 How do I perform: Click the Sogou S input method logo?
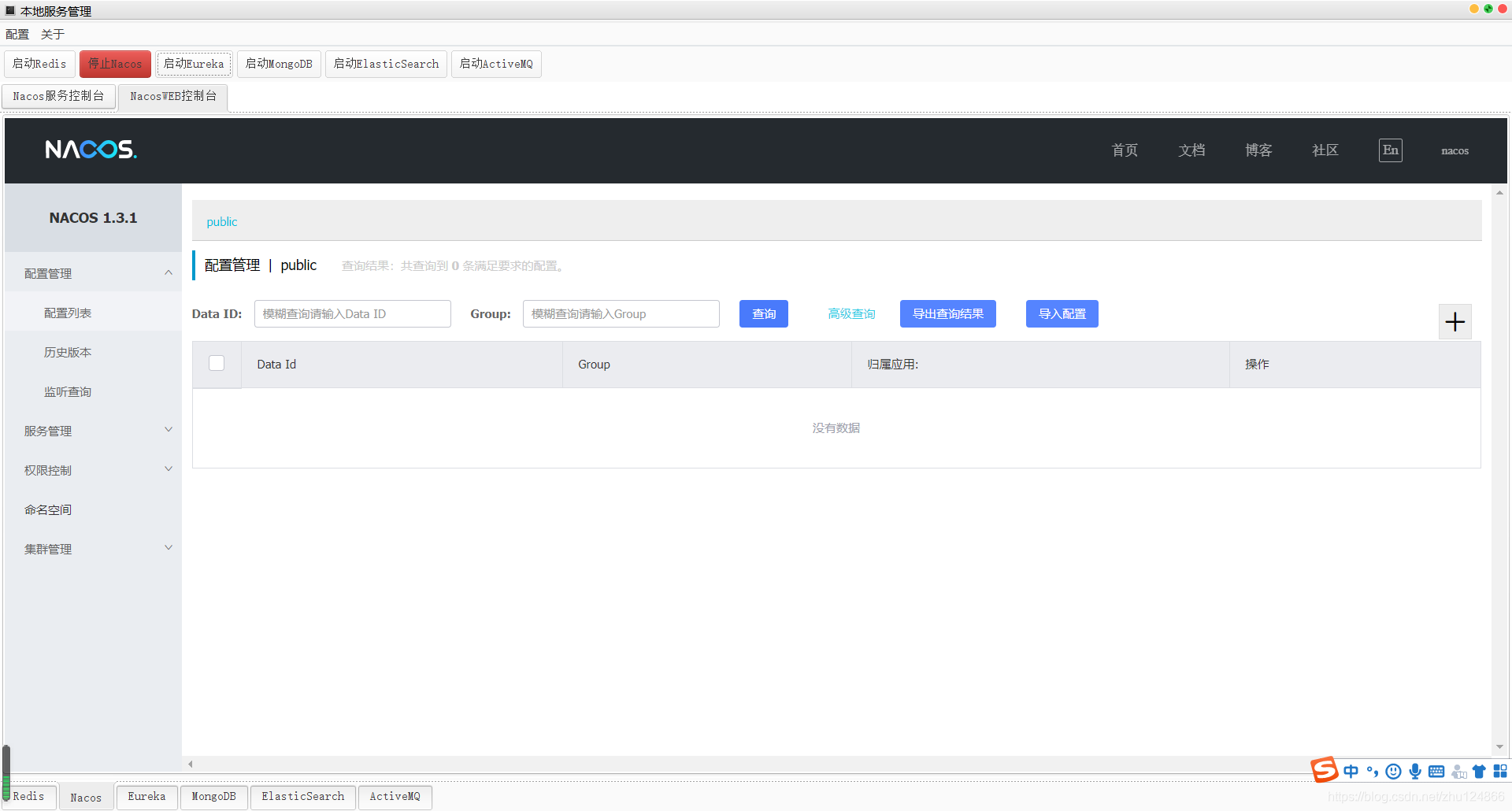click(x=1325, y=769)
